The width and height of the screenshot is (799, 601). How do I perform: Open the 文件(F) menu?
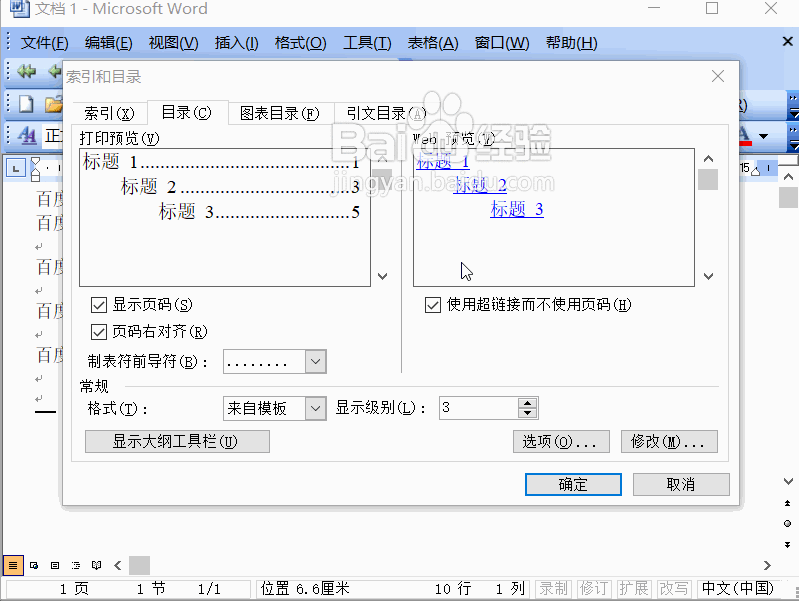tap(44, 42)
